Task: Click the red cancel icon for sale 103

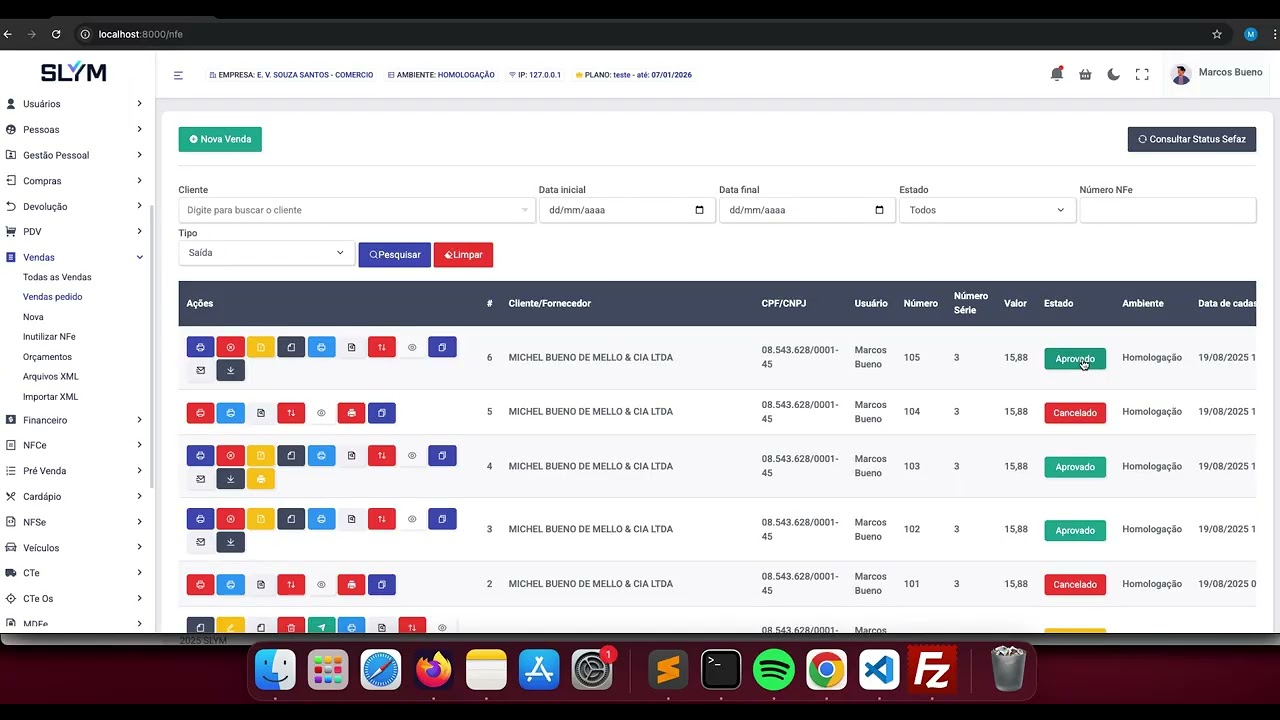Action: 230,455
